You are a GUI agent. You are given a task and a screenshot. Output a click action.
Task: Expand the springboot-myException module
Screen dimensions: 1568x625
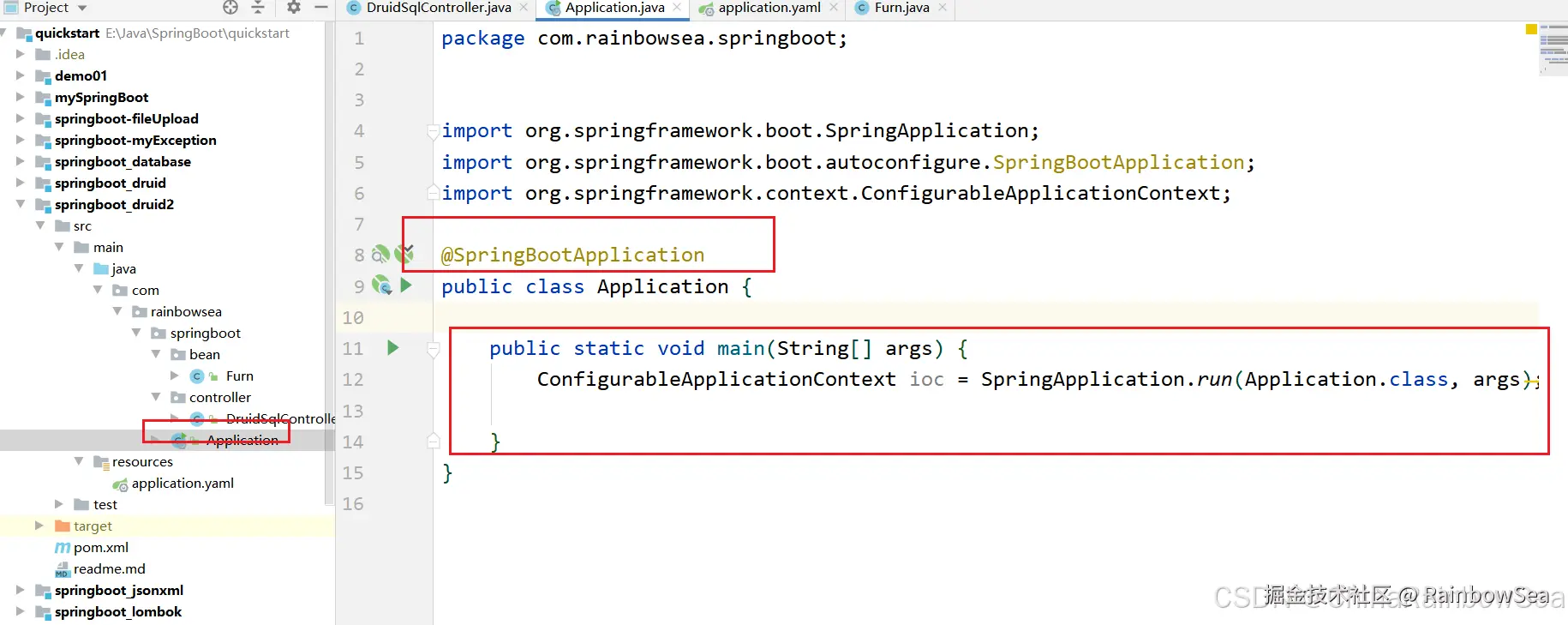[21, 140]
